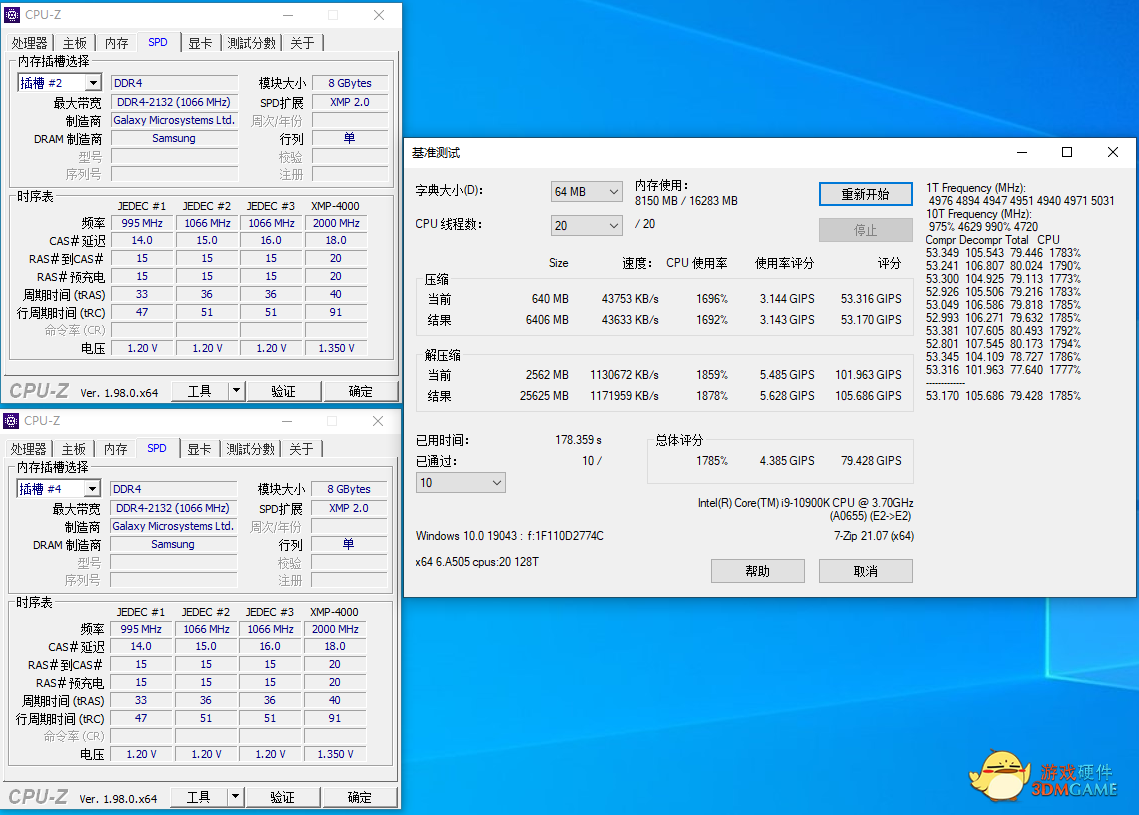Close the top CPU-Z window showing slot #2
This screenshot has height=815, width=1139.
(x=379, y=15)
